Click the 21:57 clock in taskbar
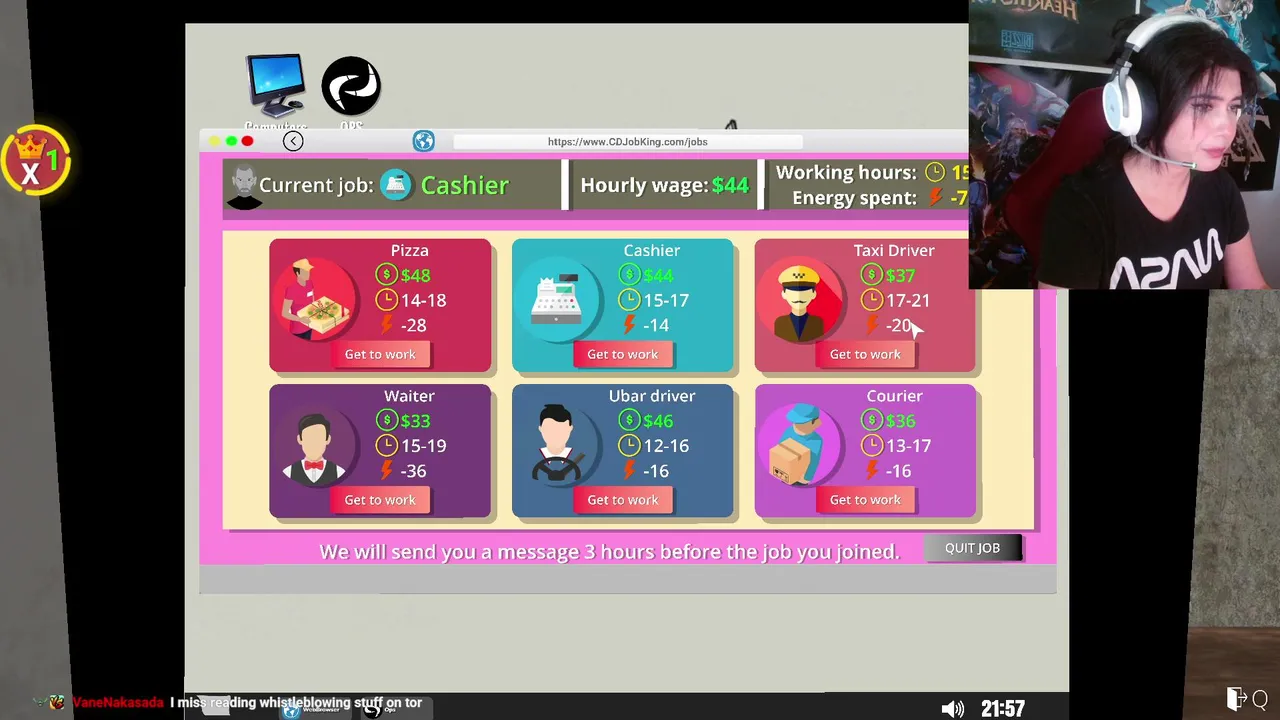Viewport: 1280px width, 720px height. (1003, 709)
